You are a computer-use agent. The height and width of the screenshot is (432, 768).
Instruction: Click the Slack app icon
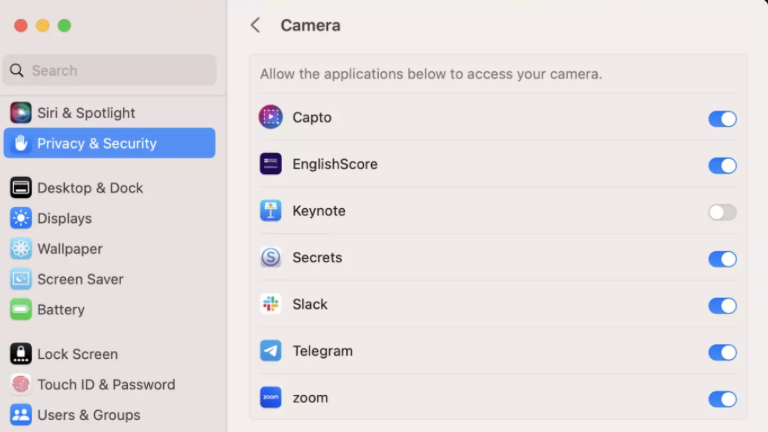(270, 304)
